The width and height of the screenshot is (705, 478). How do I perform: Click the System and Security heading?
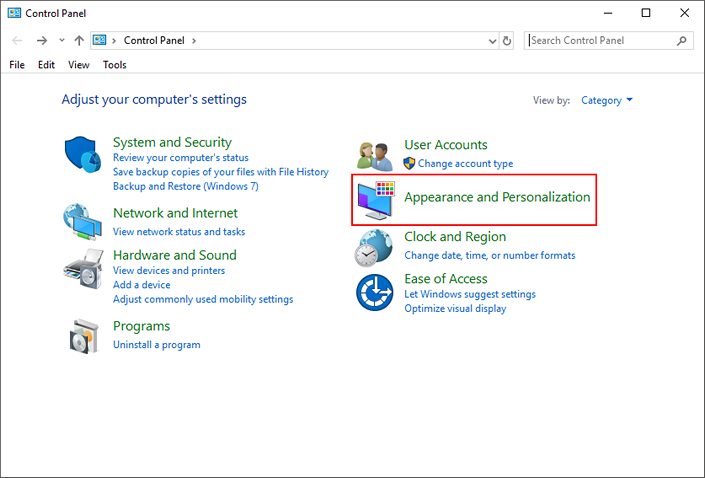[172, 143]
